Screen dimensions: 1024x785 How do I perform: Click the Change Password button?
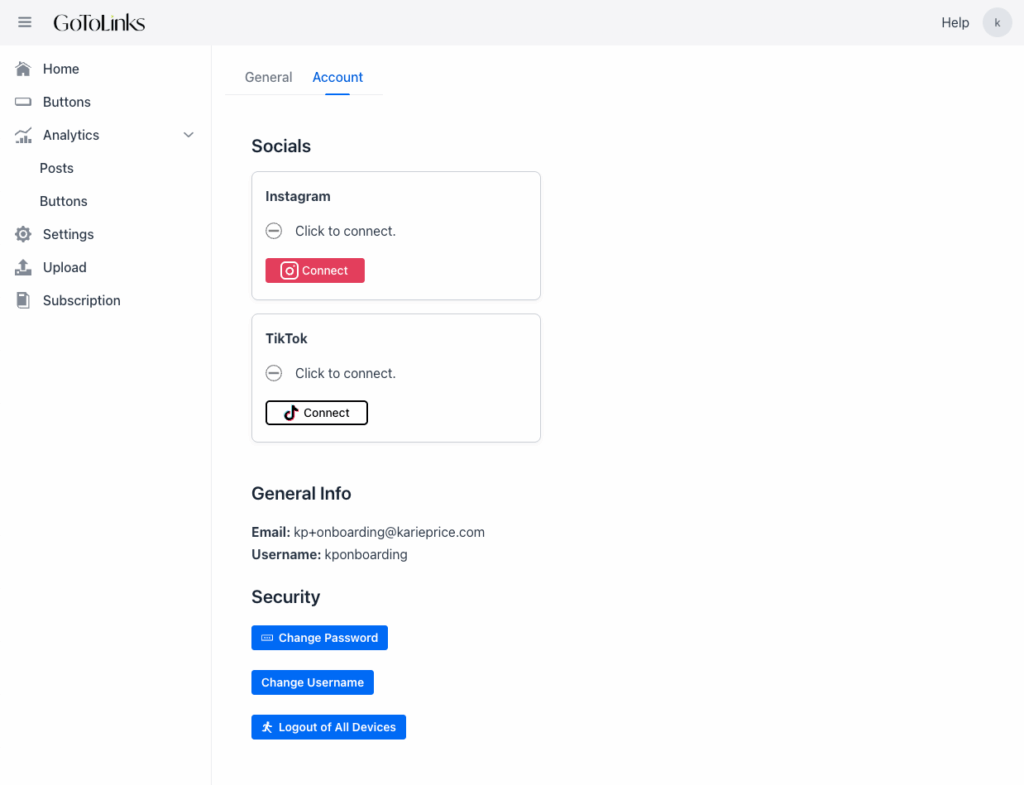pos(319,638)
